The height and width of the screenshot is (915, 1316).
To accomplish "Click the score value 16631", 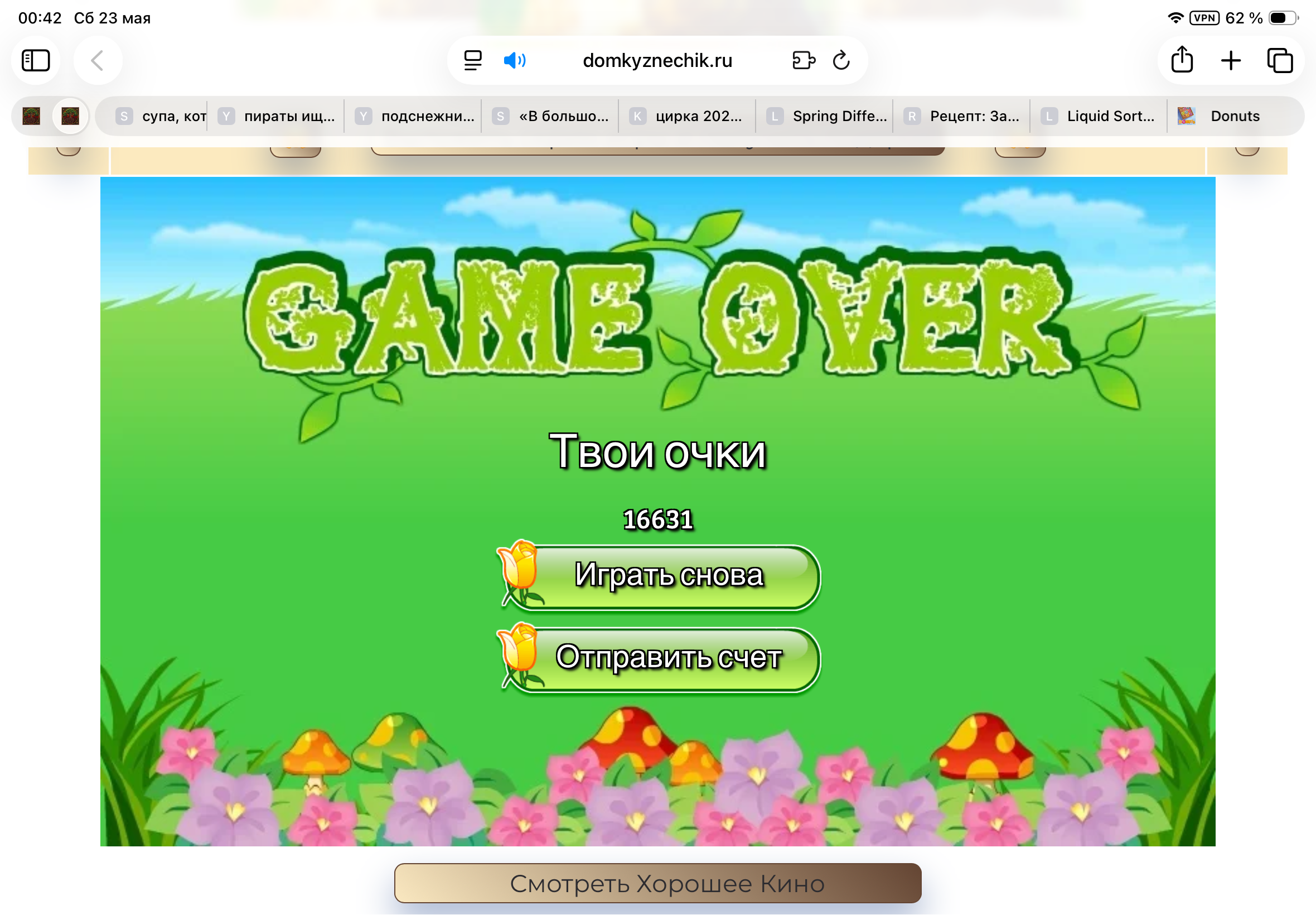I will [657, 520].
